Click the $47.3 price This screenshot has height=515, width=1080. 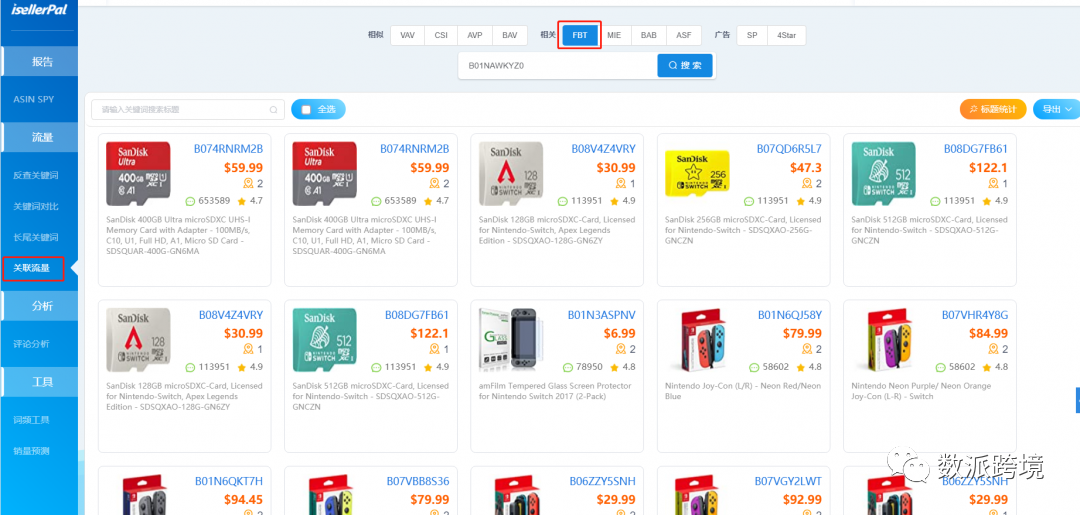[805, 167]
